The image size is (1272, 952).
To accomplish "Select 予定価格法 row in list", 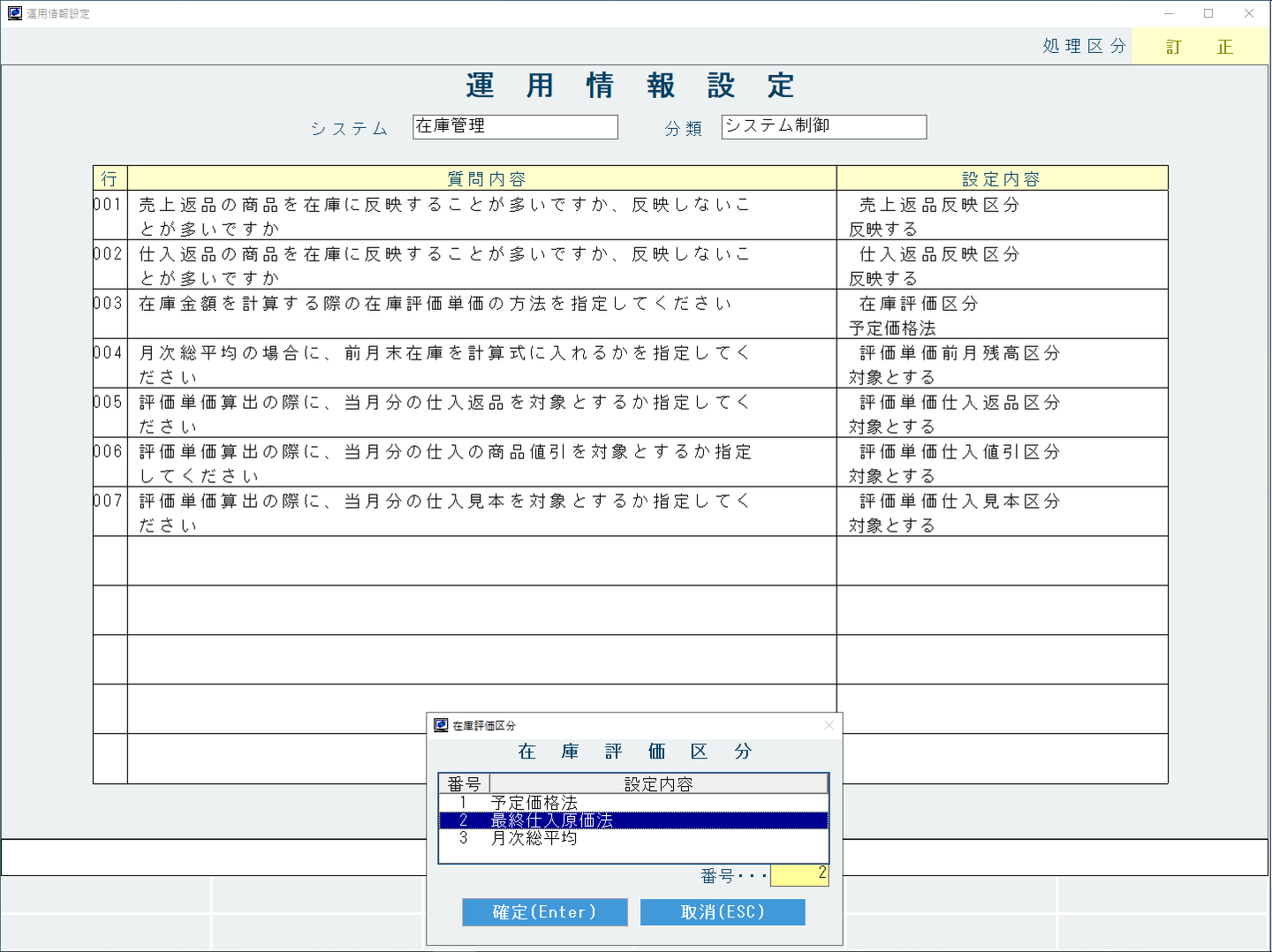I will click(x=633, y=803).
